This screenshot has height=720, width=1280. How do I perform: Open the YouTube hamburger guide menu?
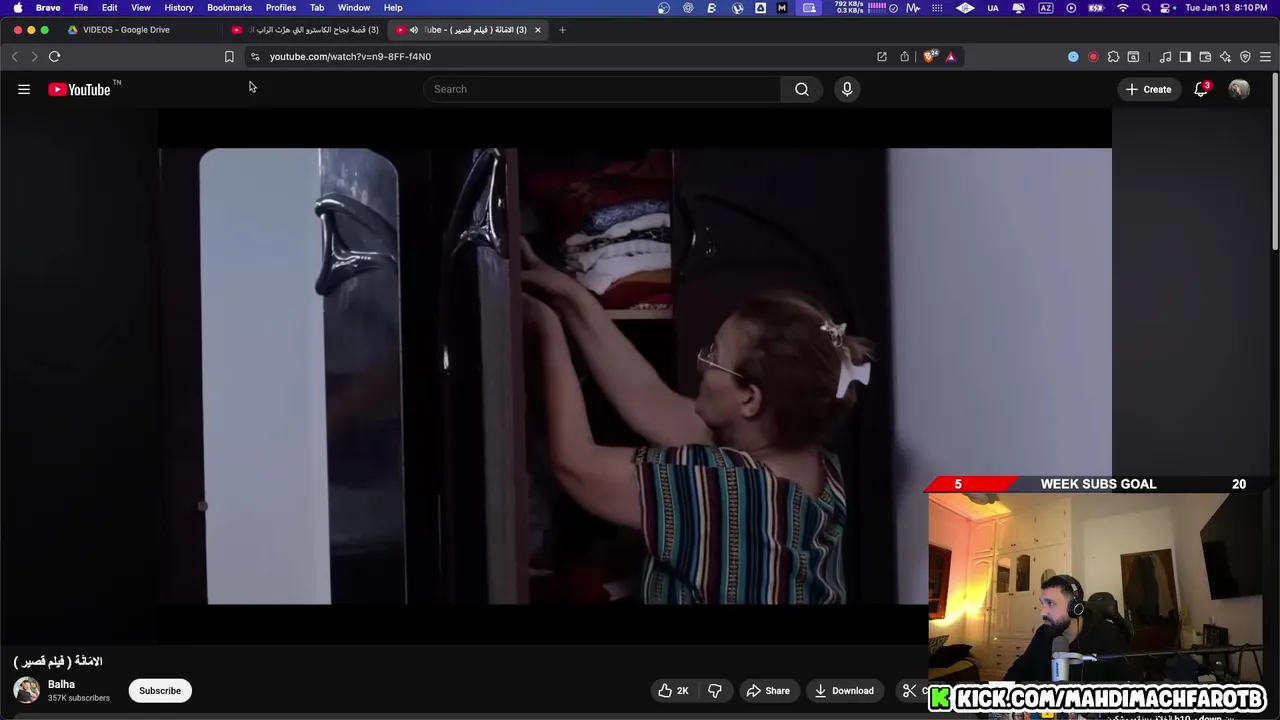coord(24,89)
